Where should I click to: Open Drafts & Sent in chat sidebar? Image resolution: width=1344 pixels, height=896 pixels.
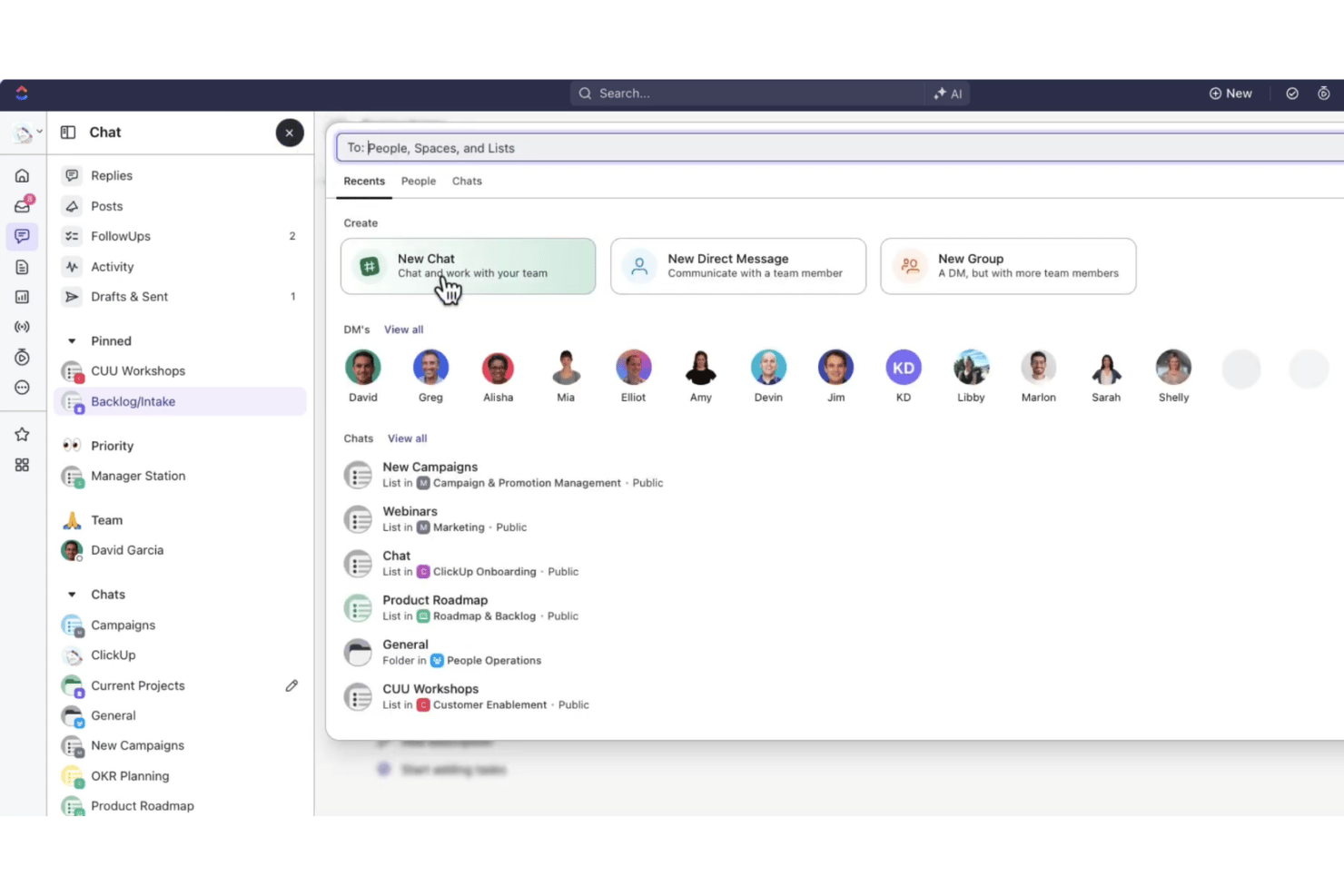click(181, 297)
